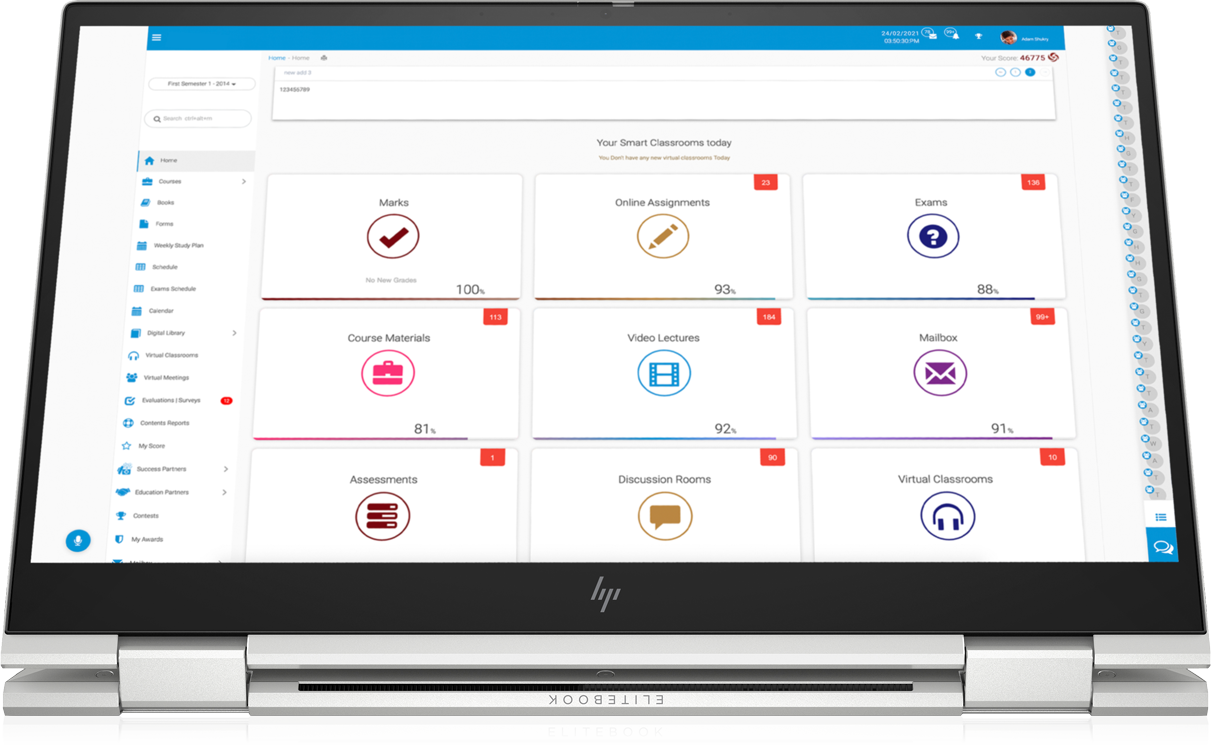Click the Home breadcrumb link
Image resolution: width=1211 pixels, height=754 pixels.
point(277,58)
